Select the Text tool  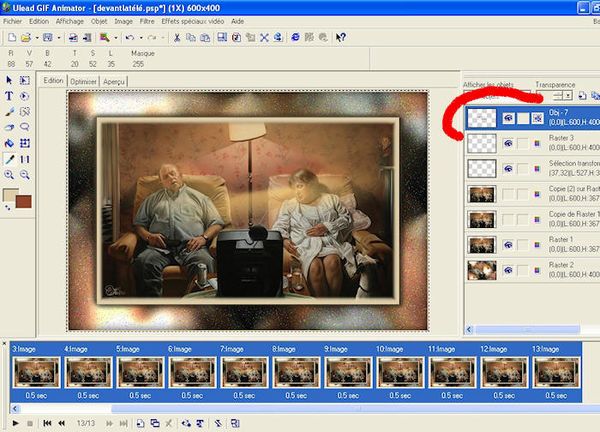coord(9,96)
